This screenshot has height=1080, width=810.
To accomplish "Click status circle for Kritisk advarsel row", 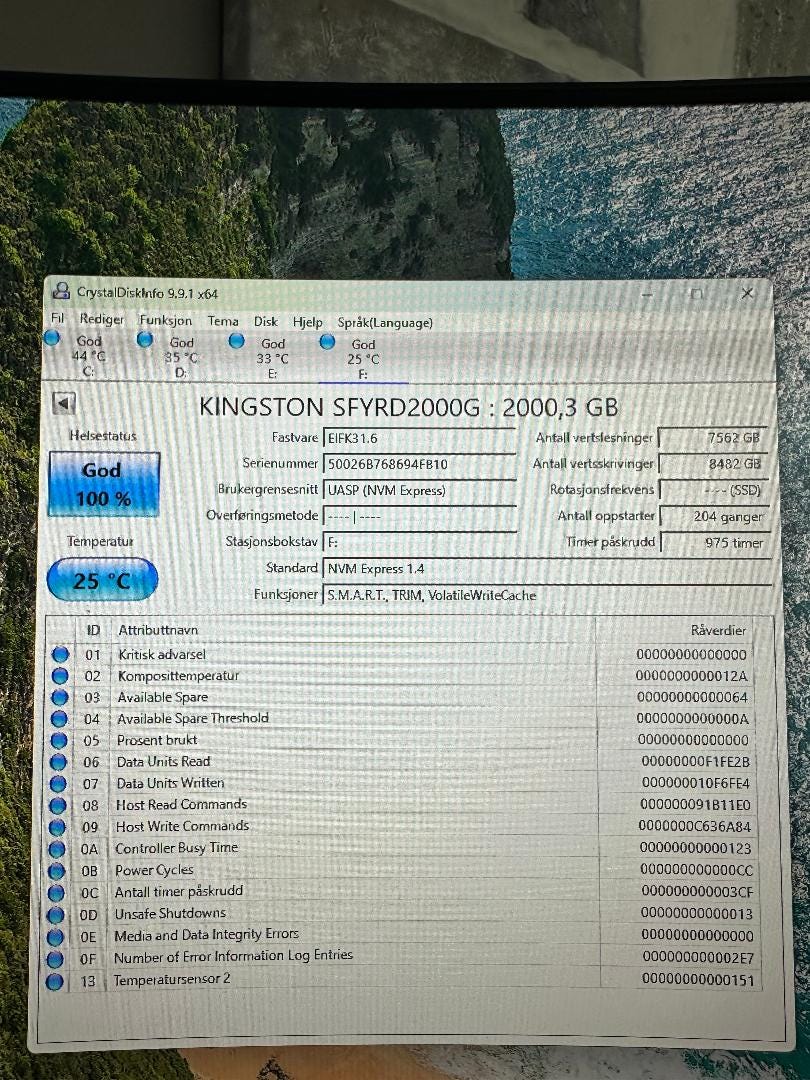I will pos(61,654).
